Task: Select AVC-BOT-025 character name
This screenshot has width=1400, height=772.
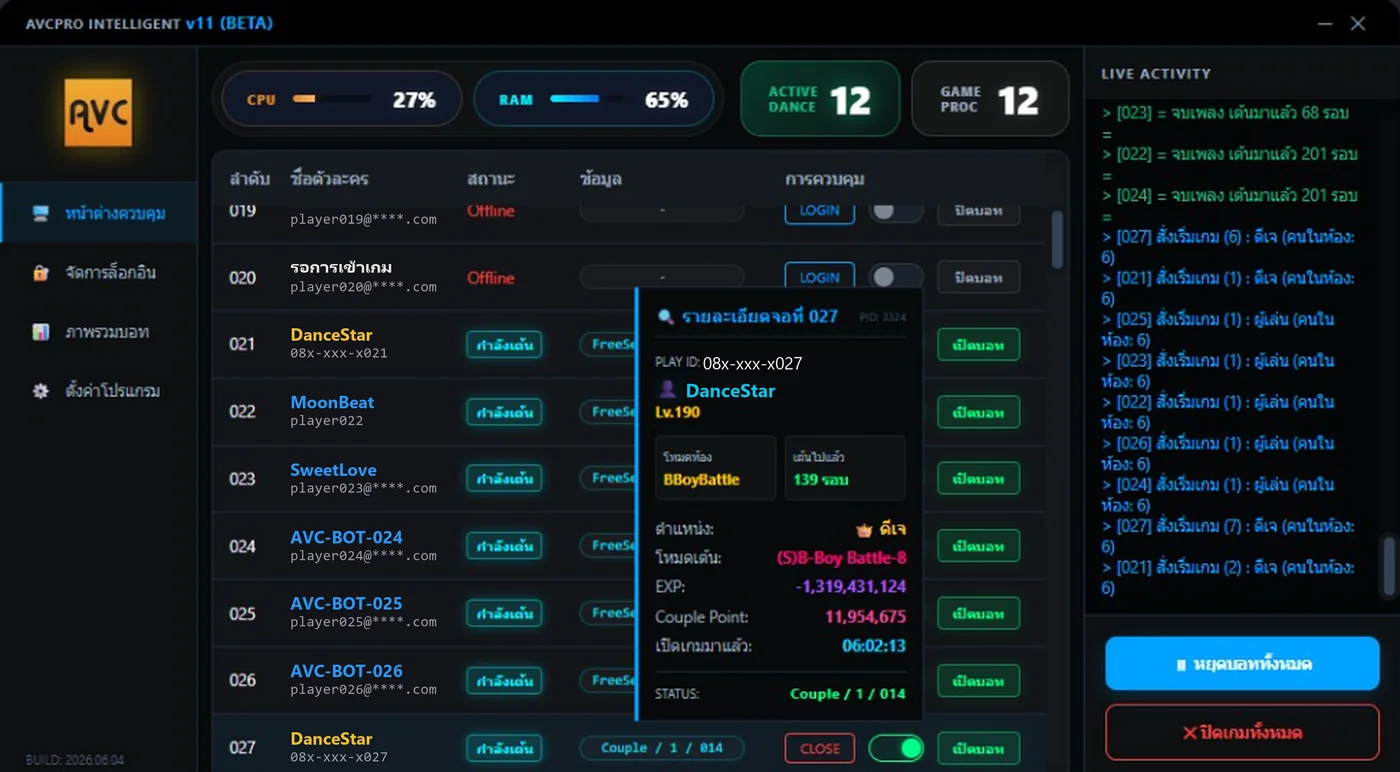Action: tap(346, 604)
